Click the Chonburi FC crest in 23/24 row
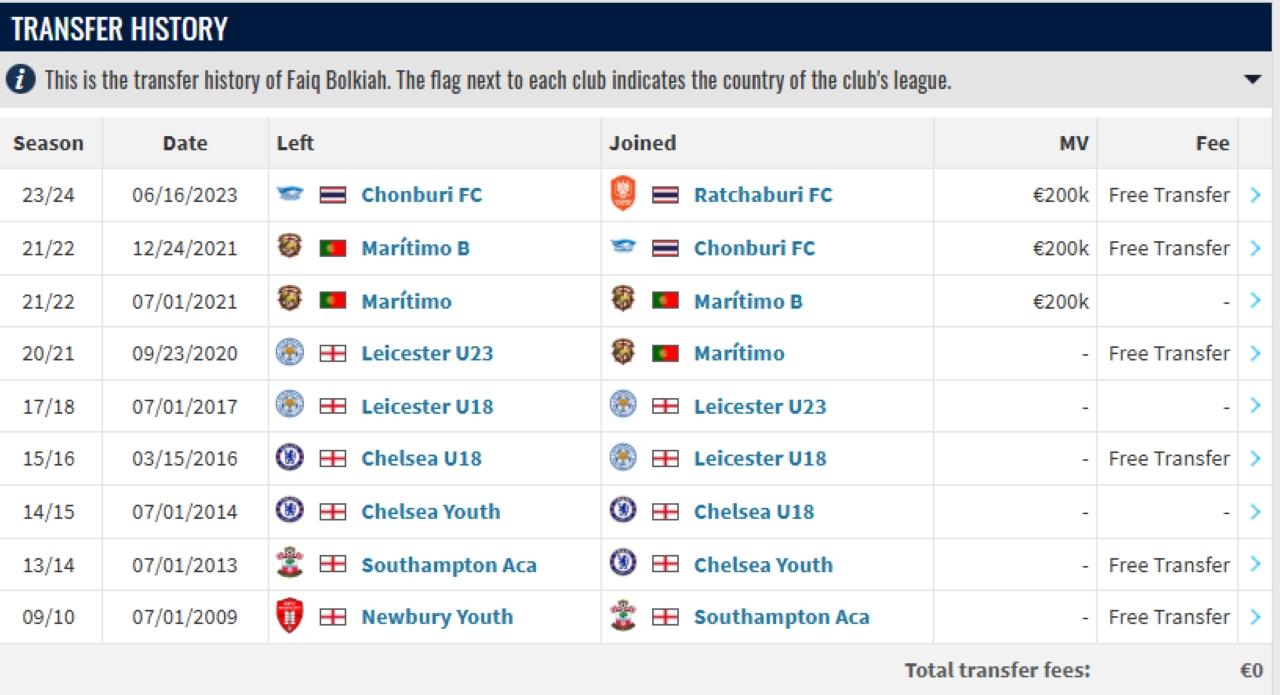1280x695 pixels. click(290, 194)
